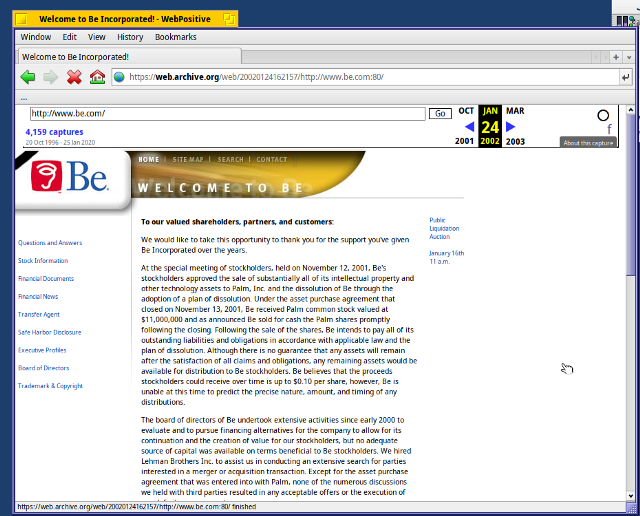Open the Window menu
Image resolution: width=640 pixels, height=516 pixels.
point(36,37)
